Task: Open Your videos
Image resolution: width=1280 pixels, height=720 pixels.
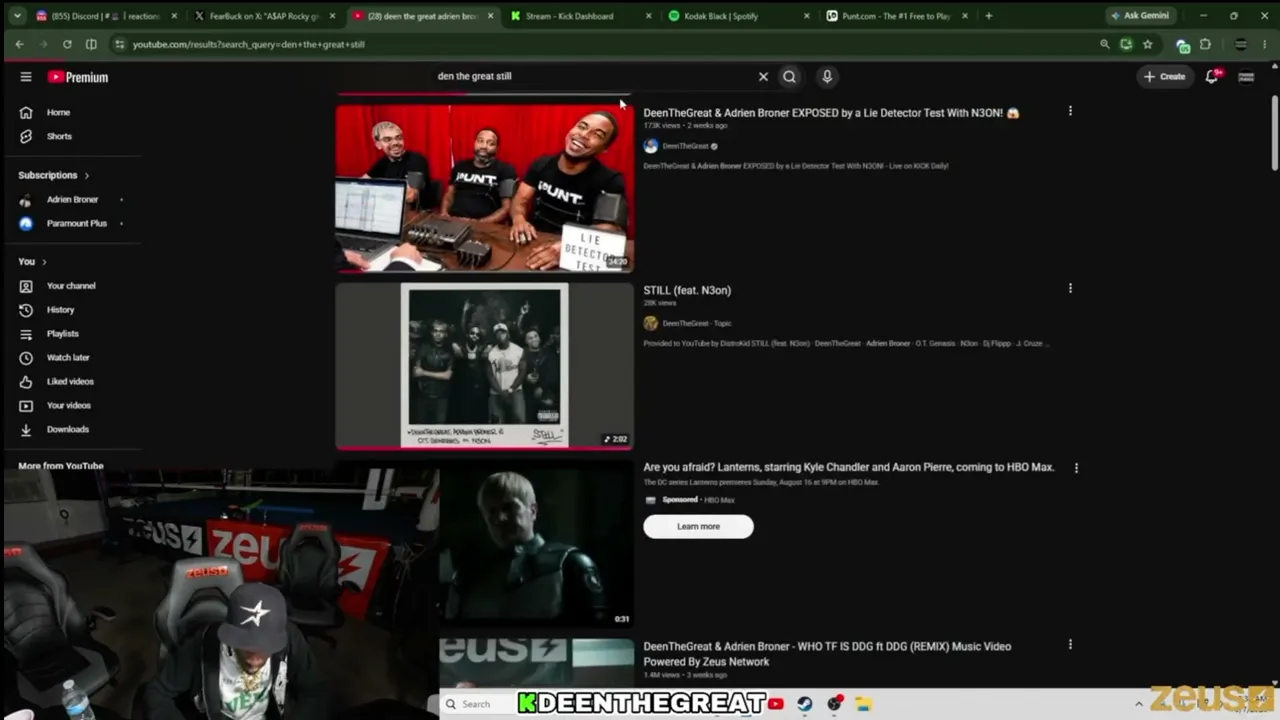Action: (68, 406)
